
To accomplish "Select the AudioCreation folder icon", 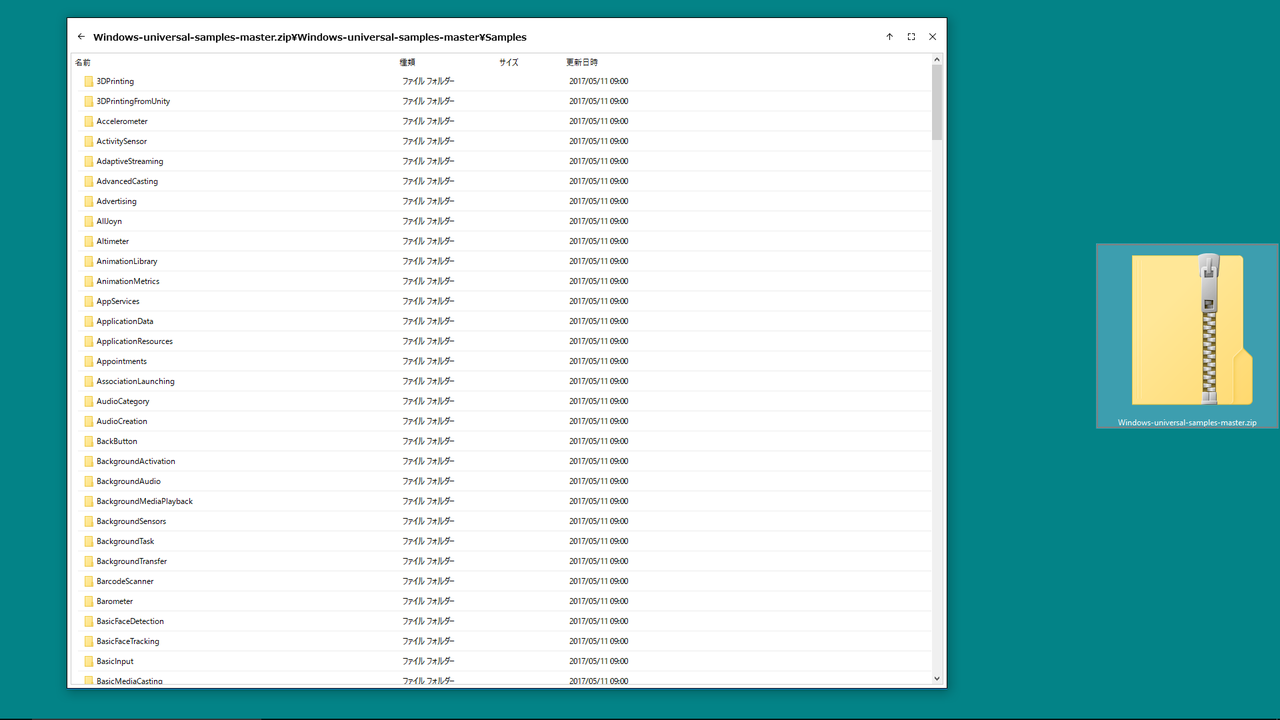I will (89, 421).
